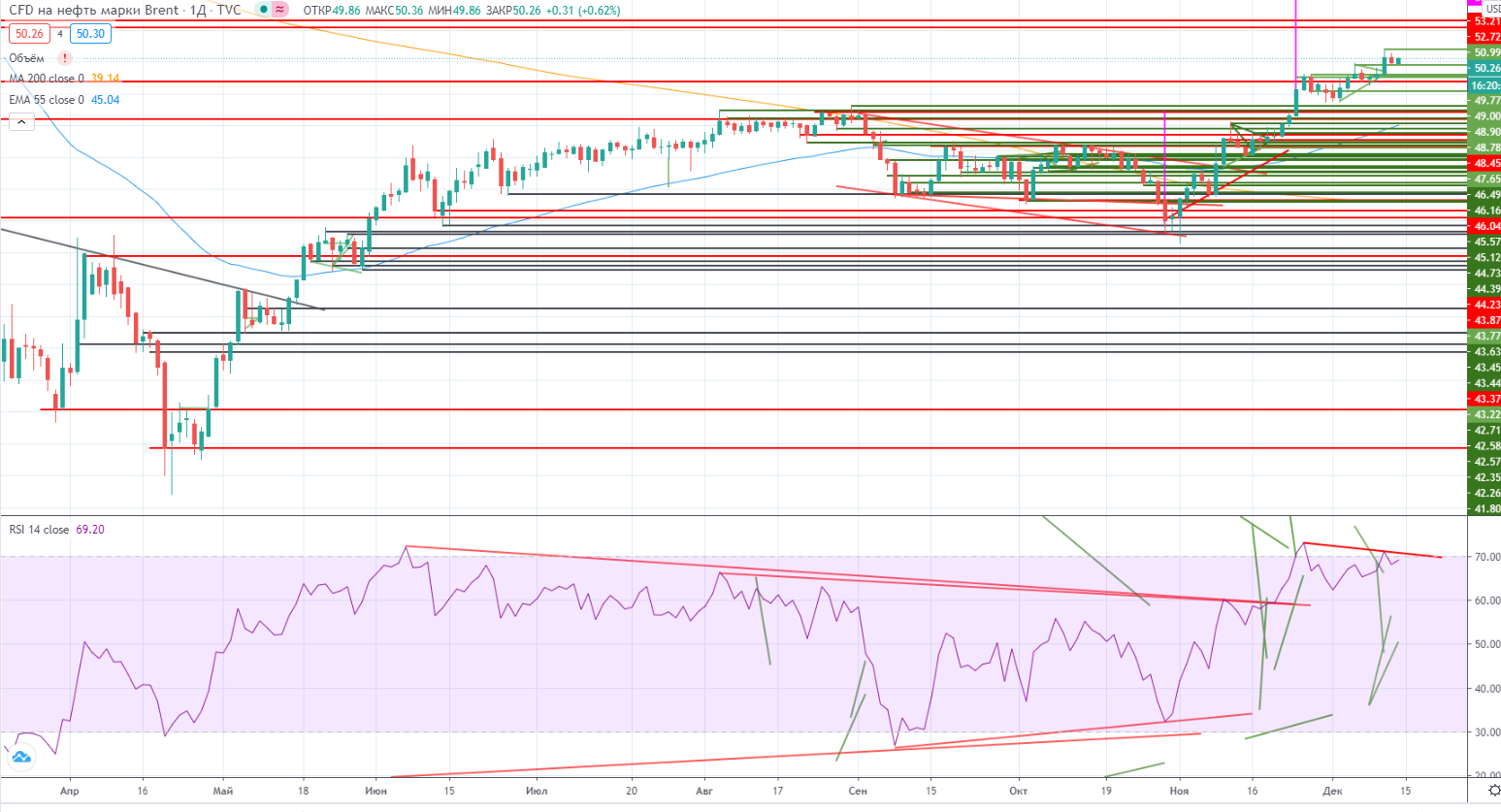The height and width of the screenshot is (812, 1501).
Task: Click the red 53.21 price level label
Action: tap(1485, 20)
